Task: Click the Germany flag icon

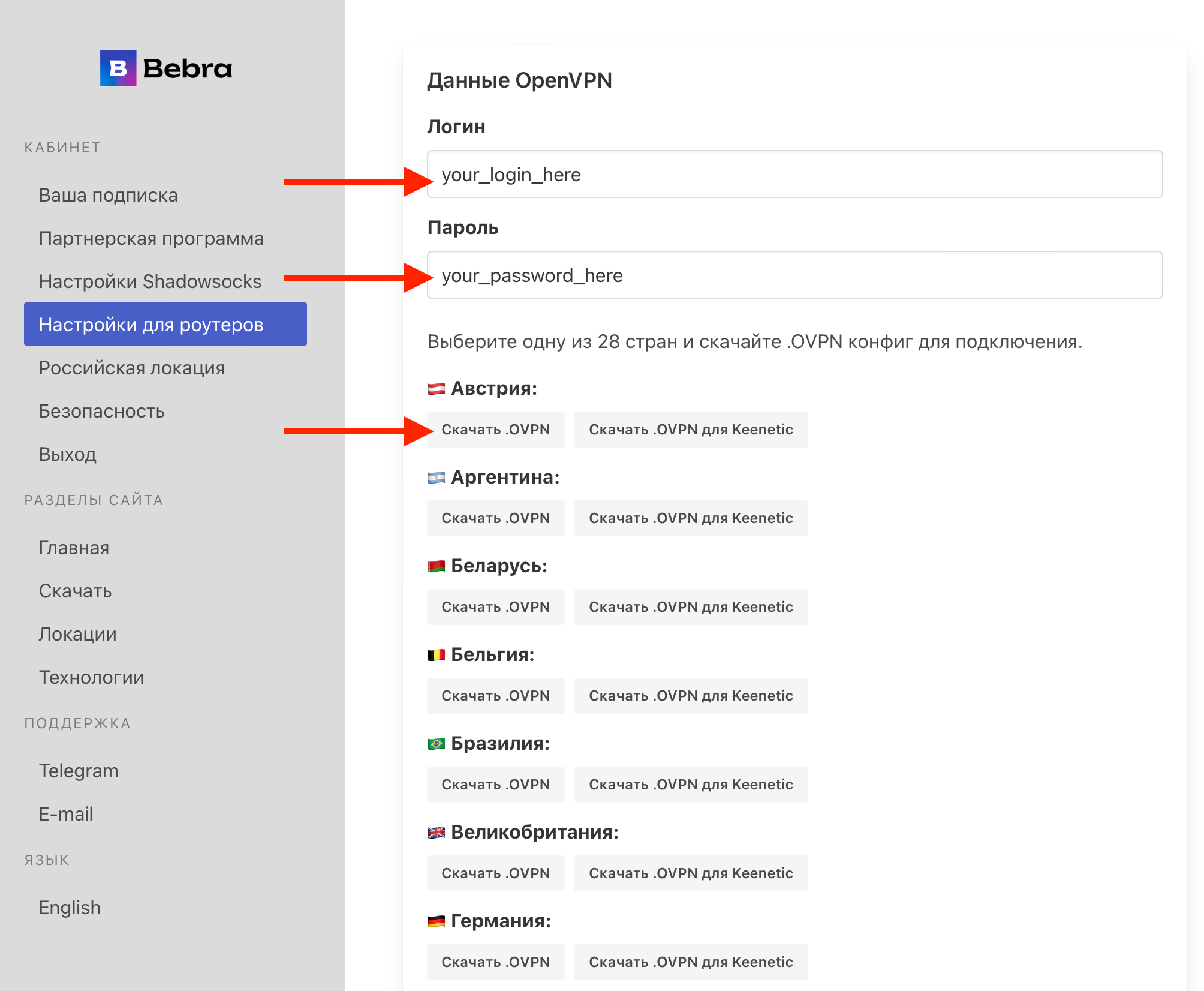Action: [436, 921]
